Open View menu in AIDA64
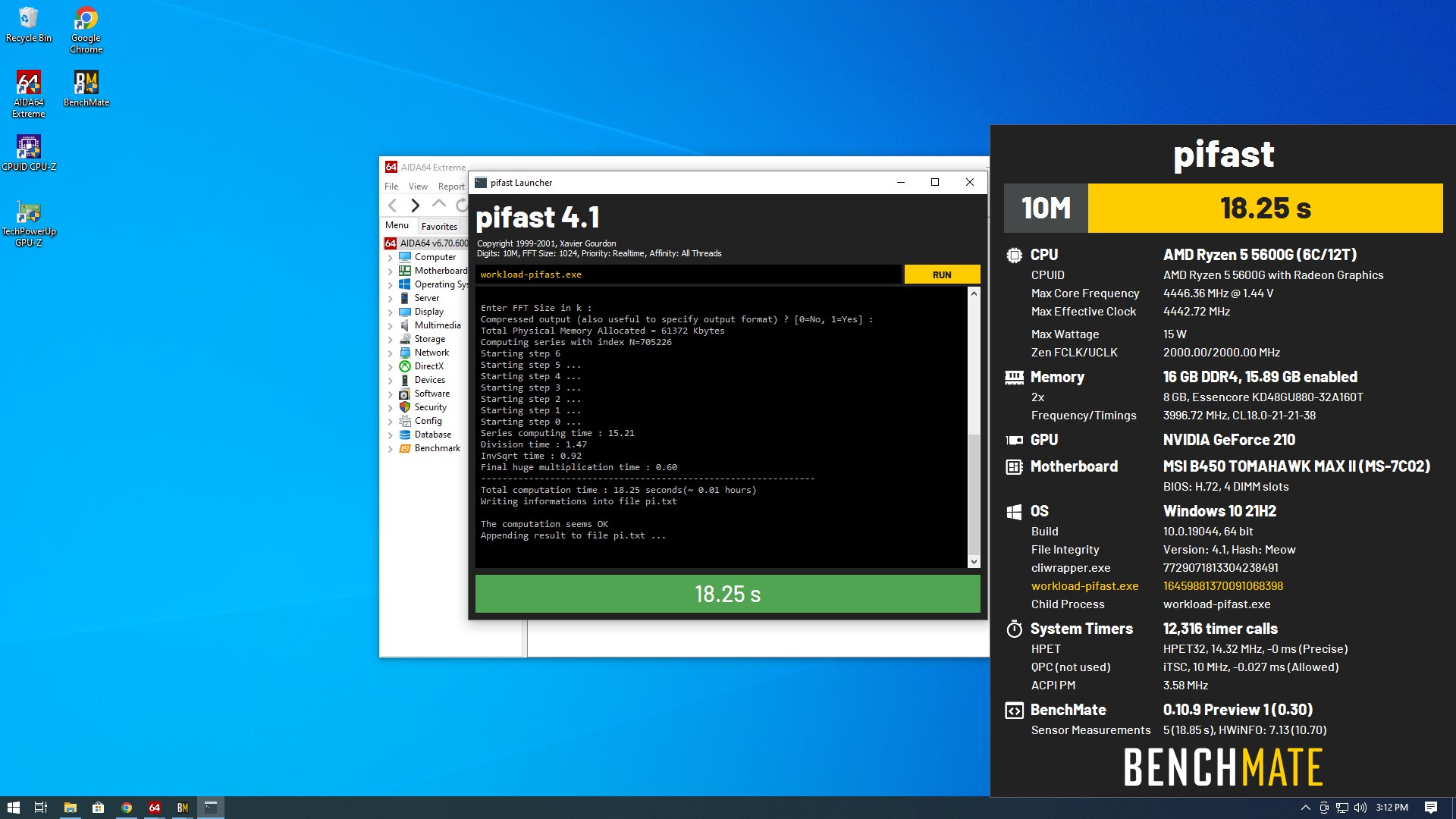Screen dimensions: 1456x819 point(418,187)
